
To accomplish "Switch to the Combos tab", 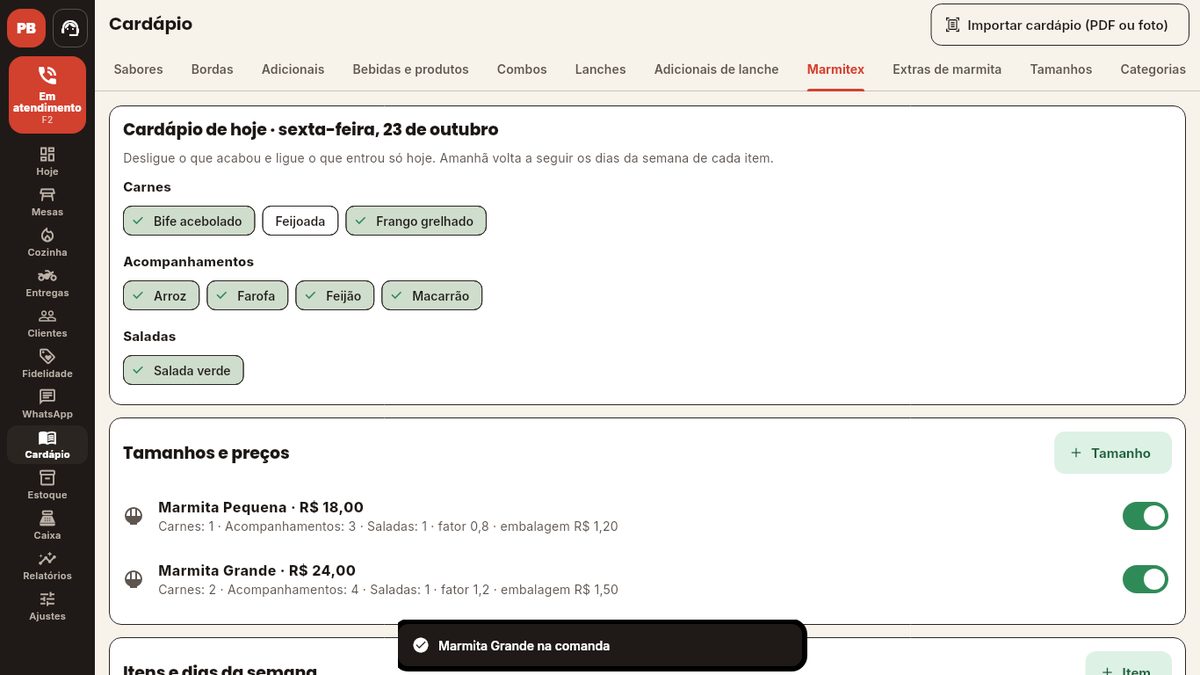I will (522, 69).
